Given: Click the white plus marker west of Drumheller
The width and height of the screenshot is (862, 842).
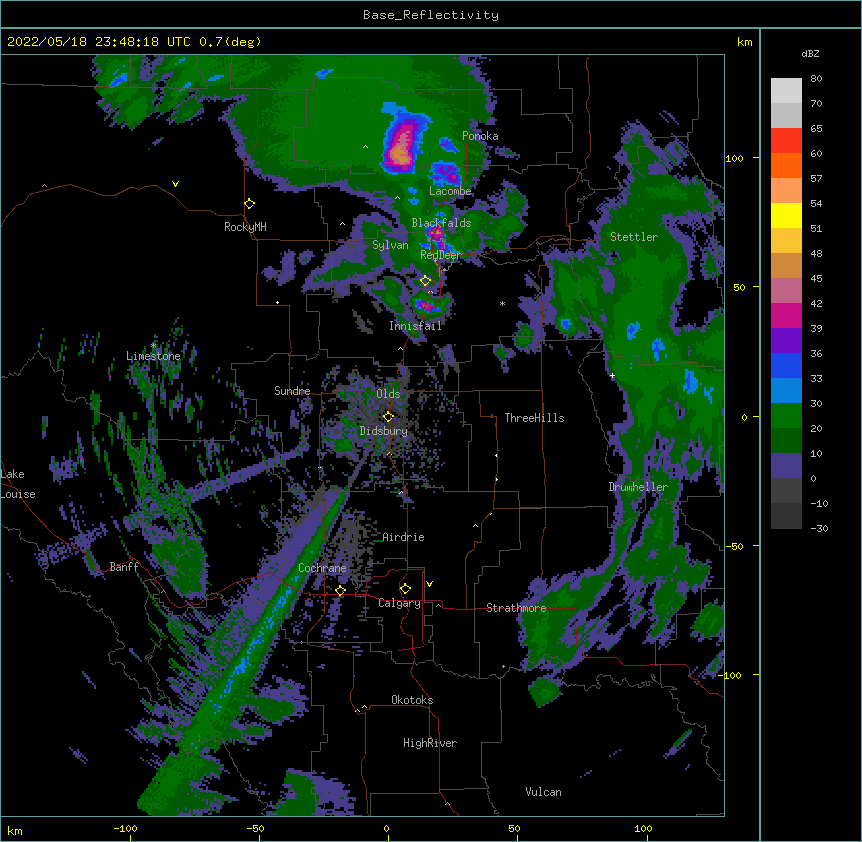Looking at the screenshot, I should pyautogui.click(x=612, y=375).
